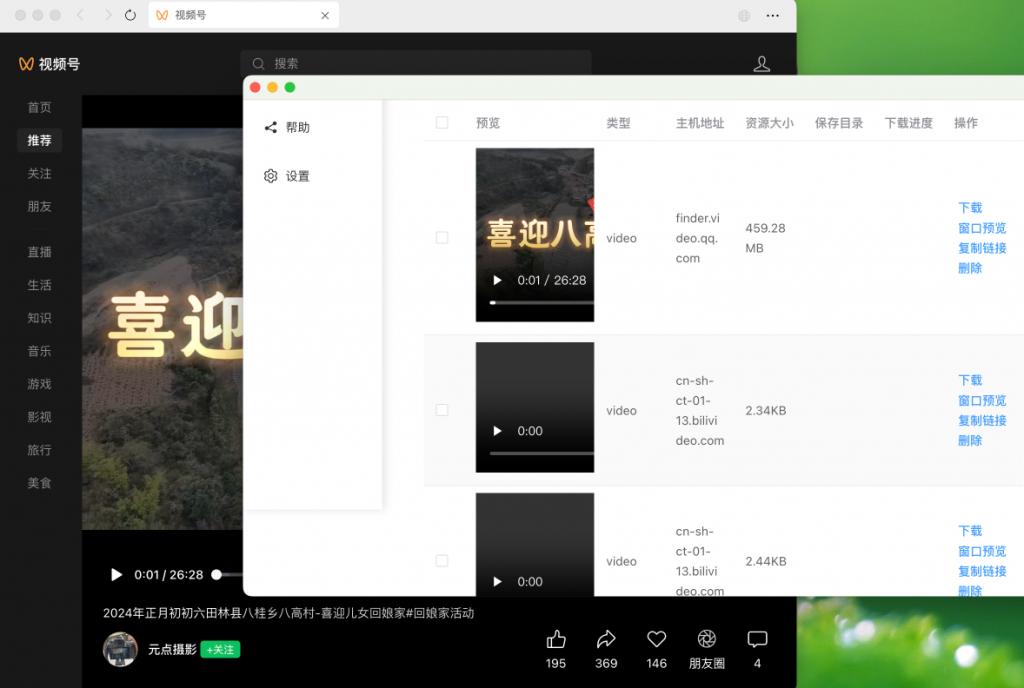
Task: Click the 搜索 search input field
Action: click(x=420, y=63)
